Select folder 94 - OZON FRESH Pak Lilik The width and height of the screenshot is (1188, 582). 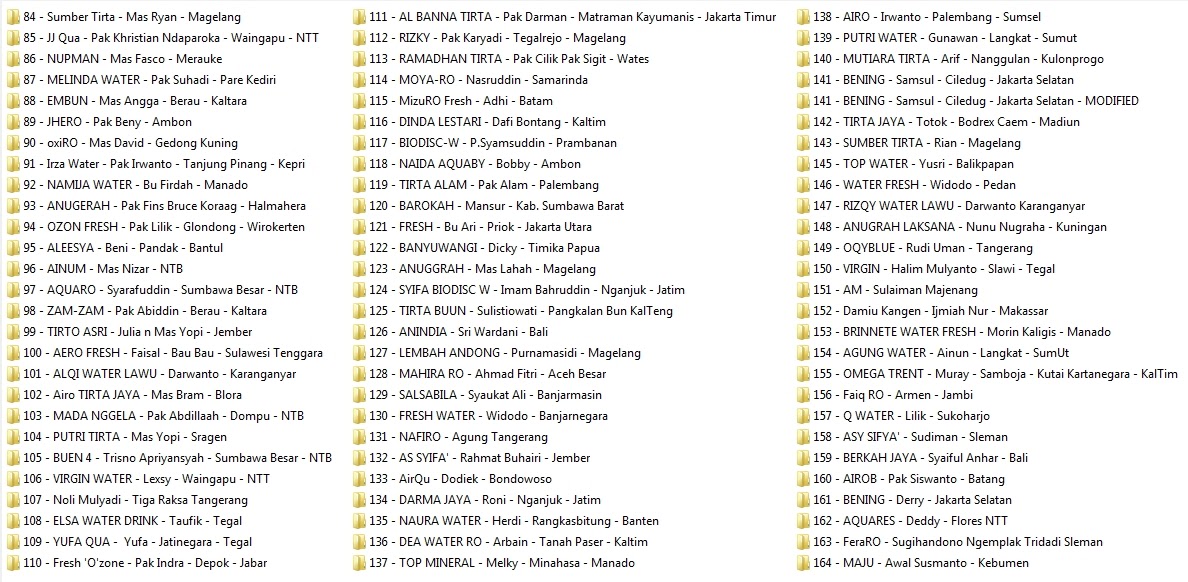click(156, 227)
